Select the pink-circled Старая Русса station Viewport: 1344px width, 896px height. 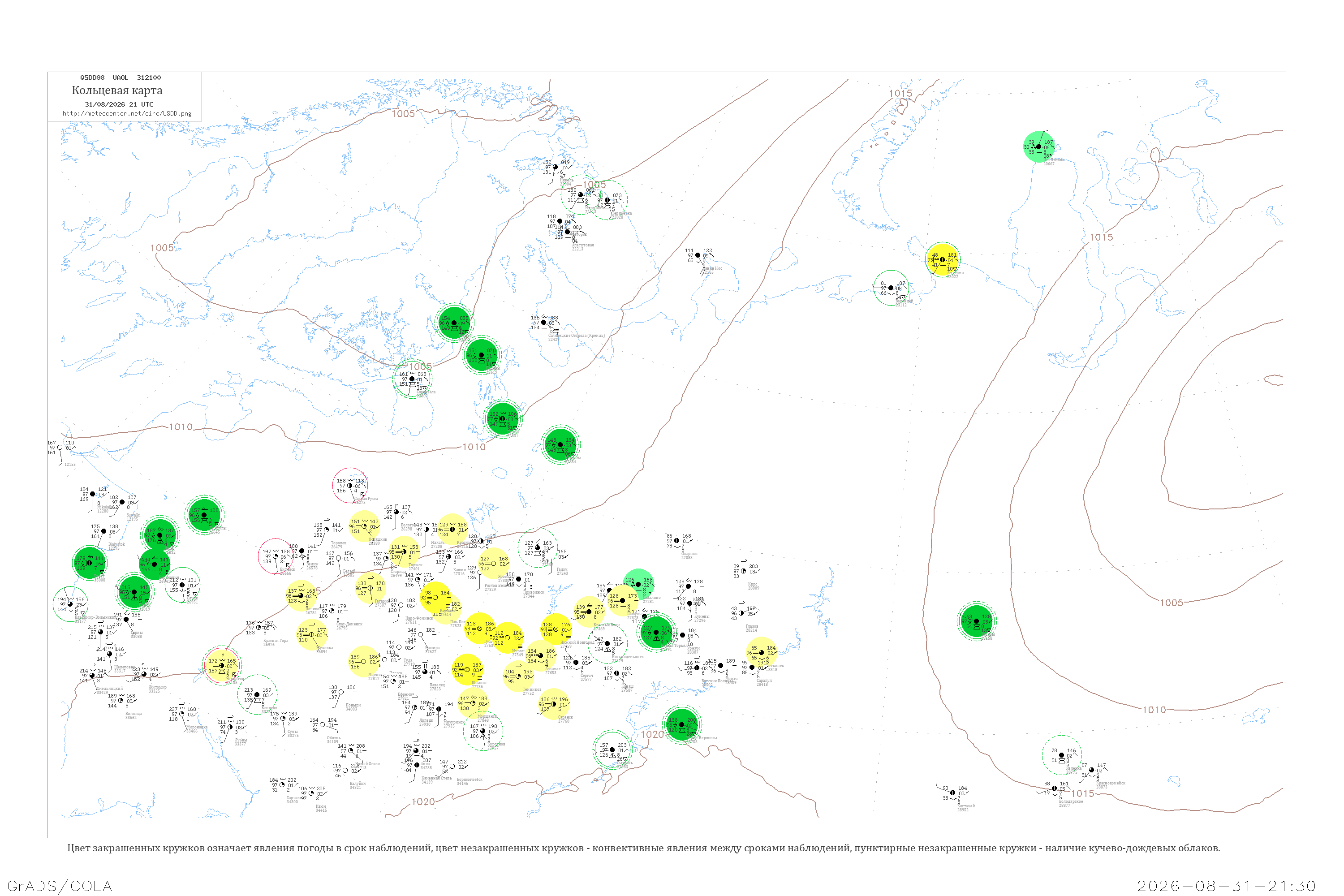pyautogui.click(x=350, y=486)
